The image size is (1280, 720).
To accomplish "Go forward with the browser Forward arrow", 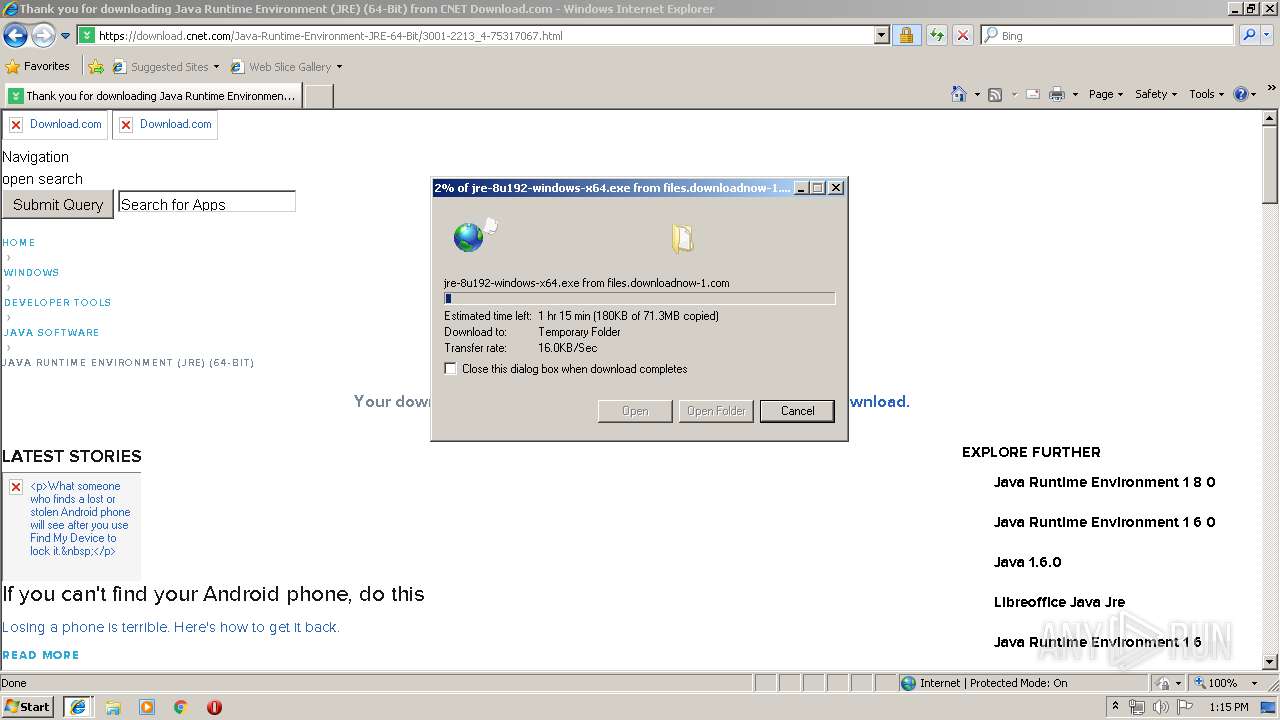I will point(43,36).
